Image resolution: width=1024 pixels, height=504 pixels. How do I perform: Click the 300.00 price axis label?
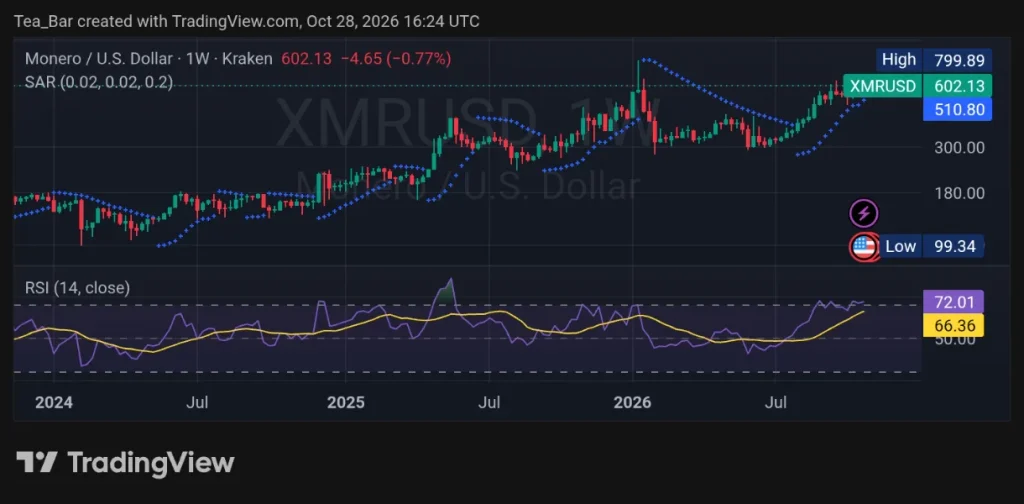tap(958, 148)
